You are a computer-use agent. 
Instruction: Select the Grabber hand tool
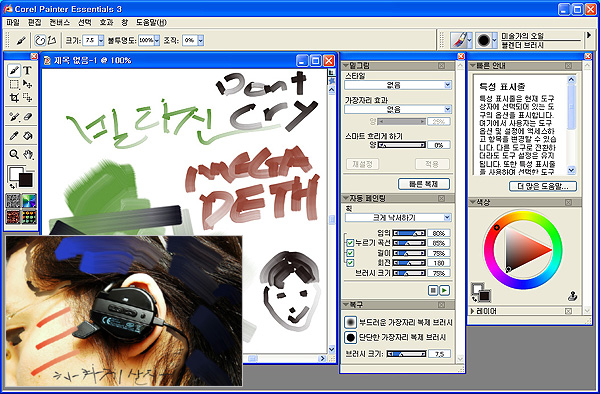(27, 155)
